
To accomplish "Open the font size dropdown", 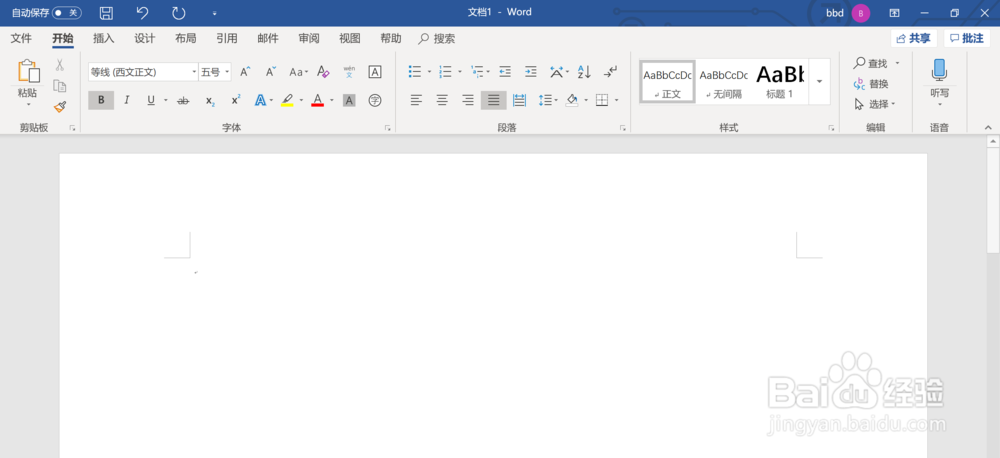I will pos(227,72).
